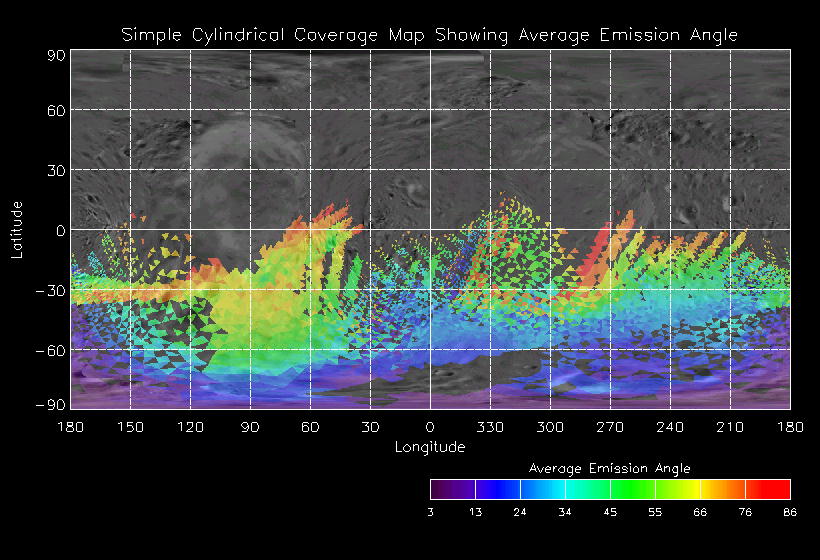Image resolution: width=820 pixels, height=560 pixels.
Task: Click the longitude axis tick label '240'
Action: [670, 427]
